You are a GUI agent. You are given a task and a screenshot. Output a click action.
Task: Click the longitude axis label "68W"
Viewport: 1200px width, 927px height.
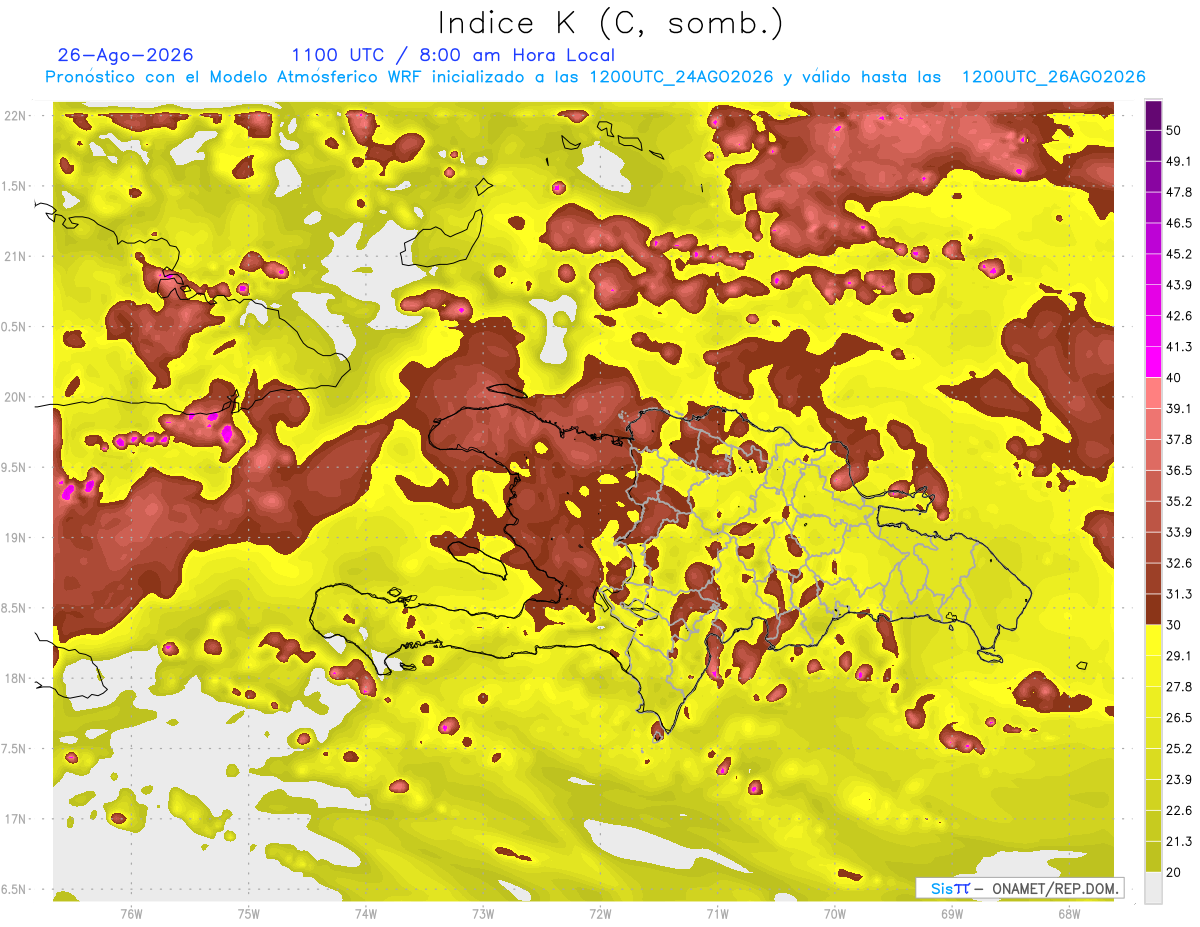[x=1069, y=915]
